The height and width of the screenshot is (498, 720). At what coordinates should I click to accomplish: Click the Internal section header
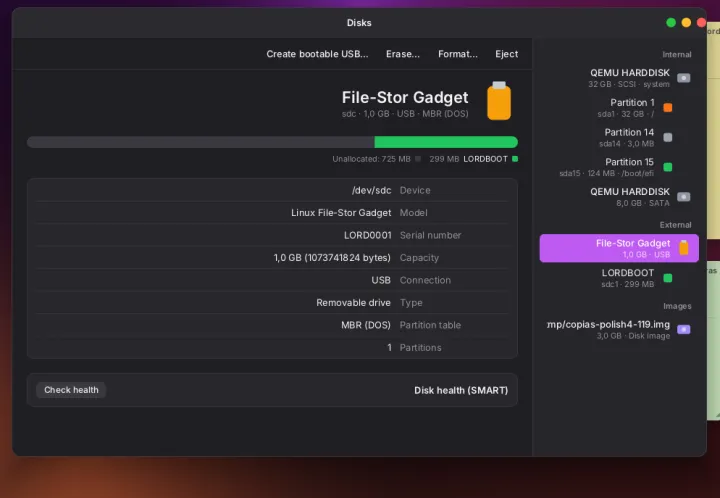click(x=677, y=54)
